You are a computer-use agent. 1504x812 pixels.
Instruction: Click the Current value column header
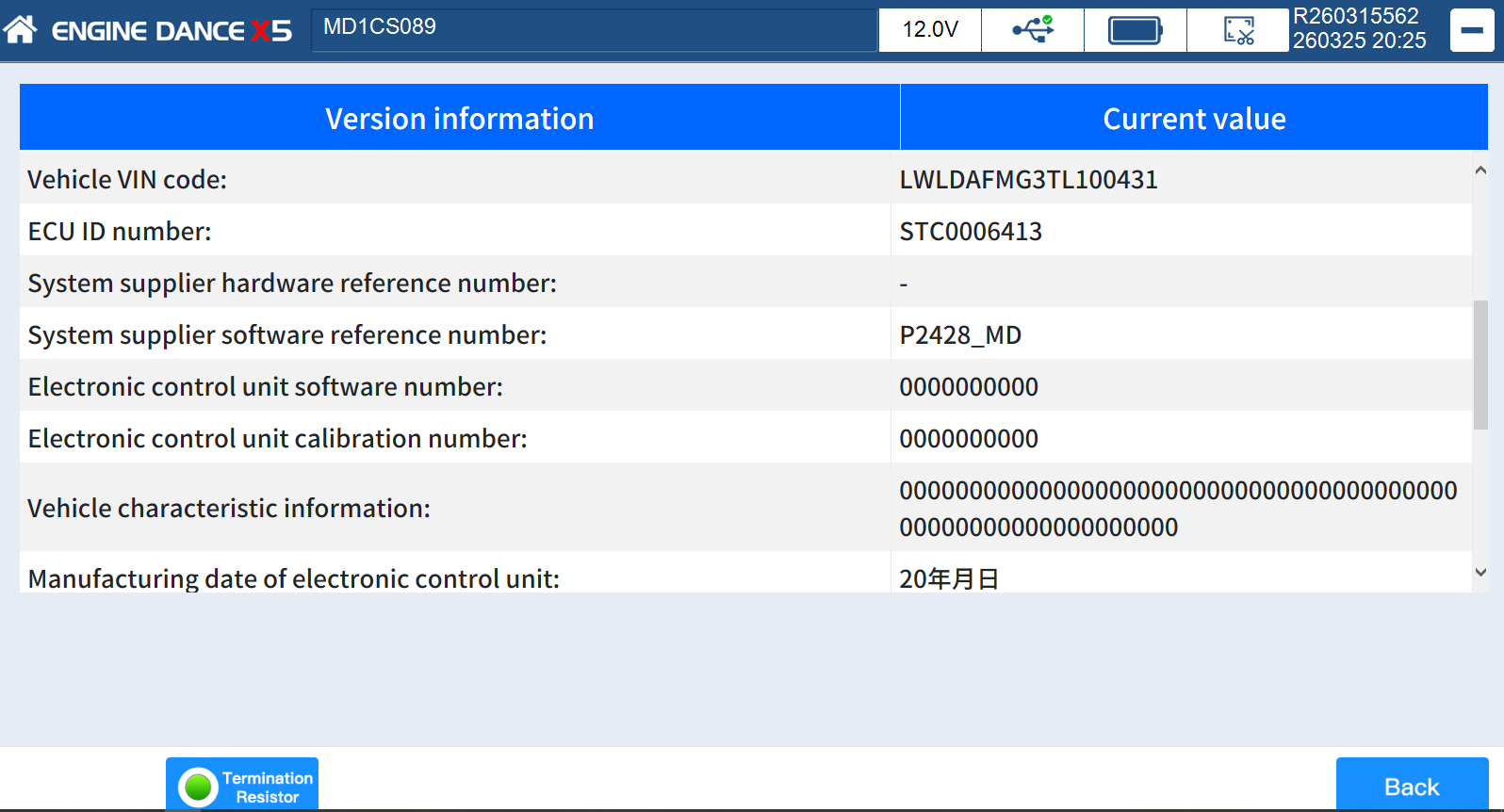1194,119
